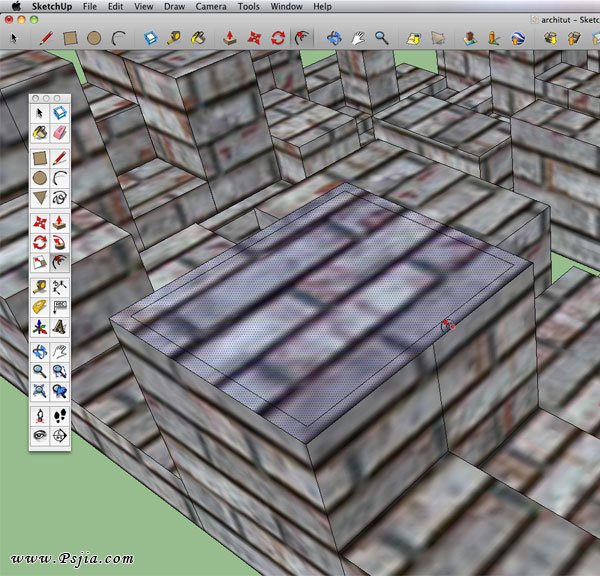The image size is (600, 576).
Task: Click the Orbit tool in top toolbar
Action: 333,38
